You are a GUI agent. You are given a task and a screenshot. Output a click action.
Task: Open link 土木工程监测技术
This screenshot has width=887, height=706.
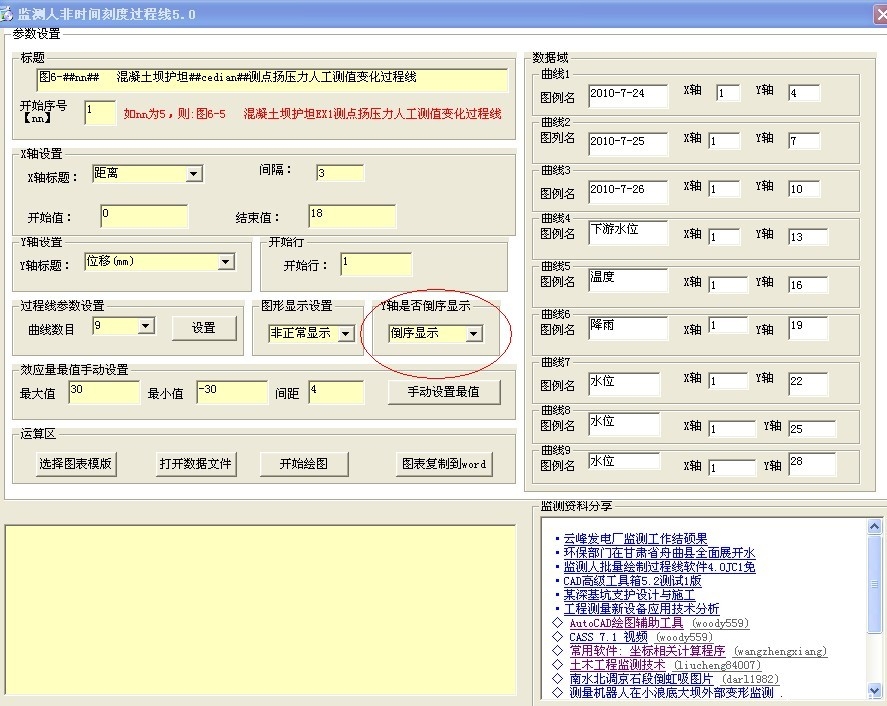pos(617,665)
